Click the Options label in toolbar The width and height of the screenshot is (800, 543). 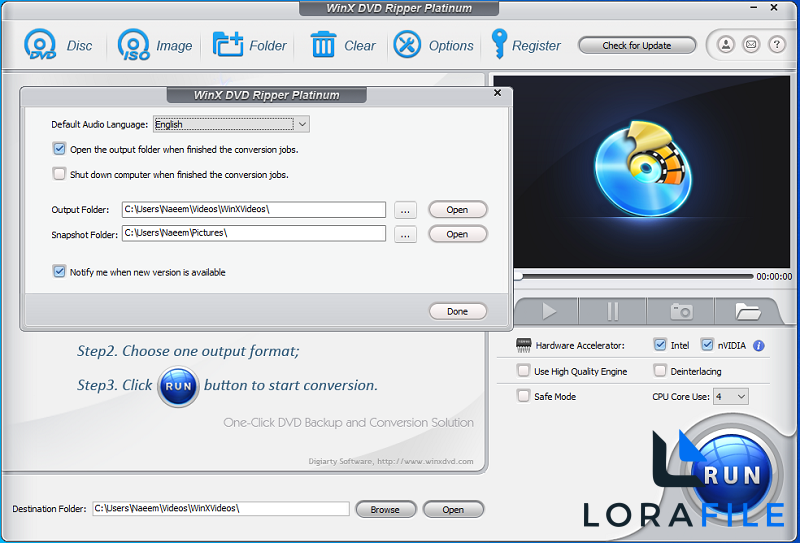tap(451, 45)
